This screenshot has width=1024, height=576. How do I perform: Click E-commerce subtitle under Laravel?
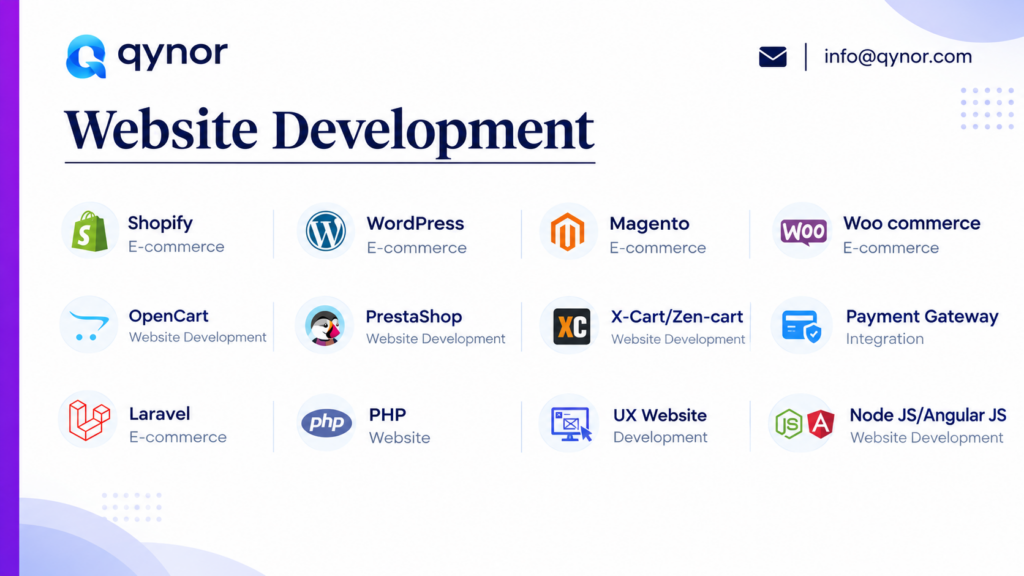coord(178,437)
